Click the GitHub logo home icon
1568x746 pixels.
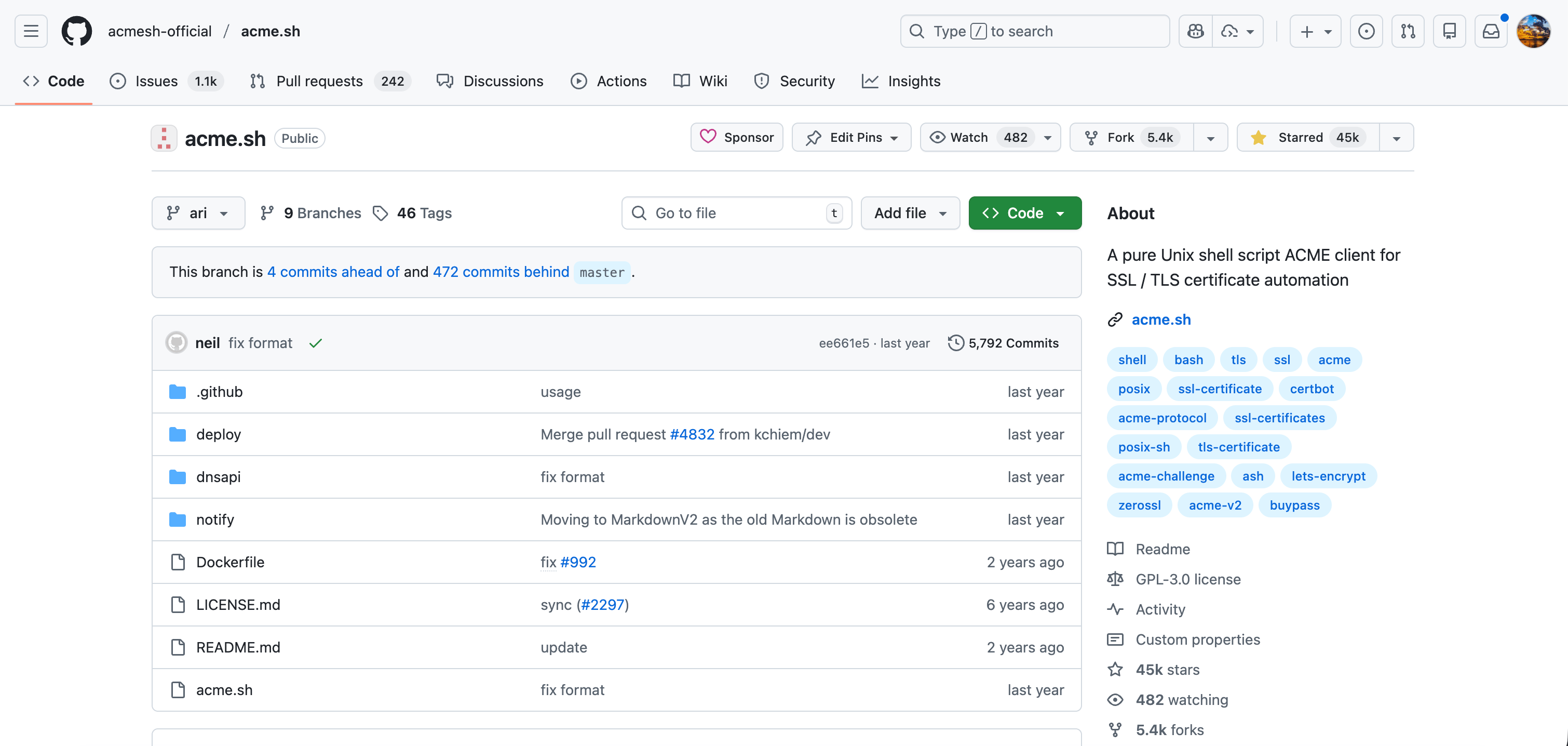coord(77,31)
